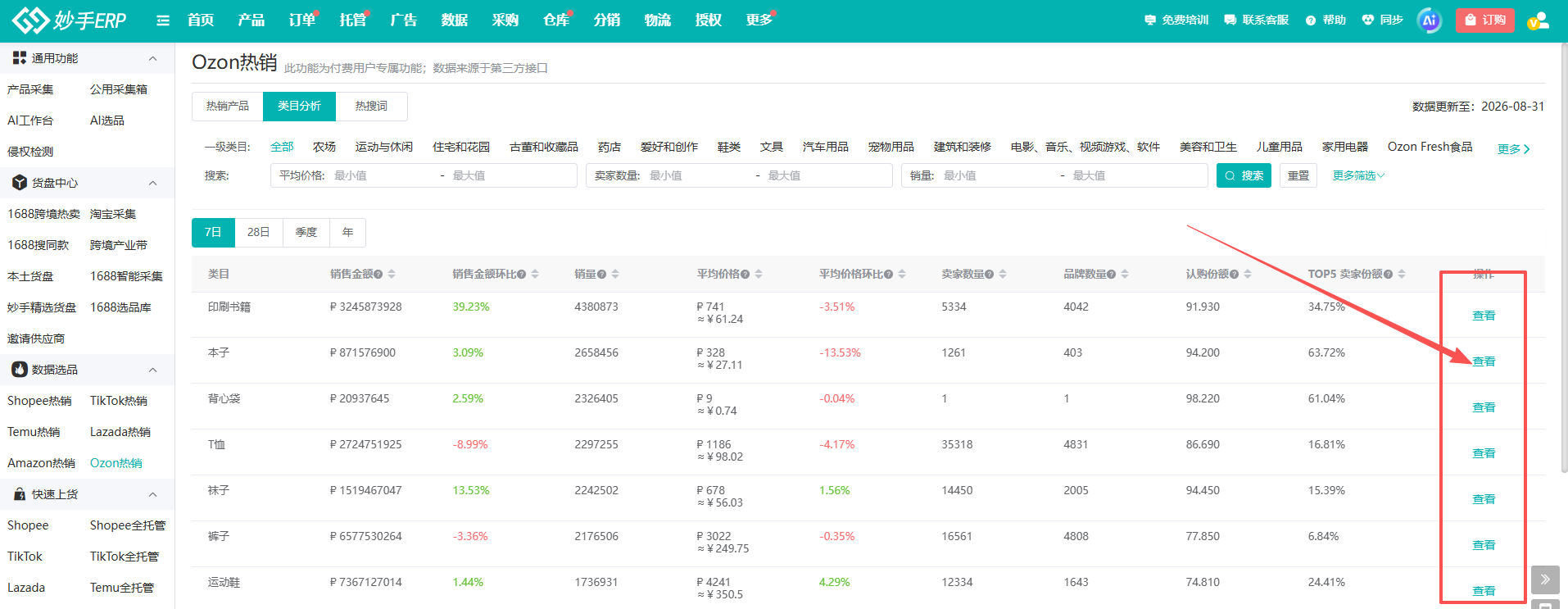Open the 产品 top menu
The width and height of the screenshot is (1568, 609).
pyautogui.click(x=252, y=20)
